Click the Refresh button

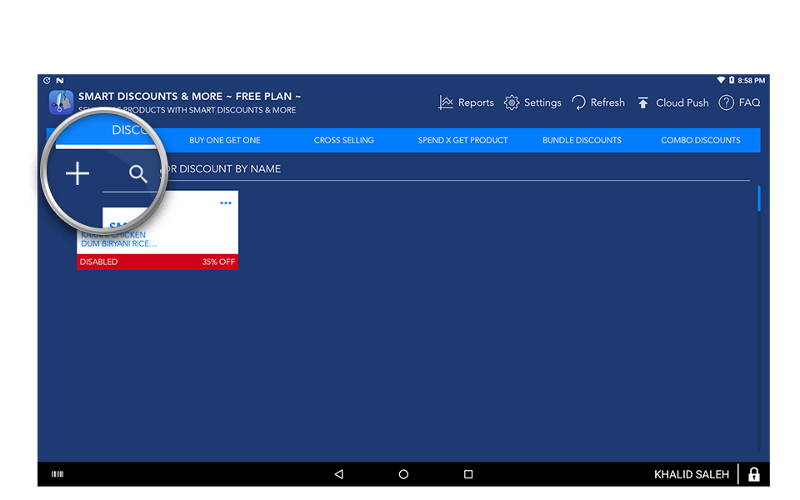click(598, 103)
